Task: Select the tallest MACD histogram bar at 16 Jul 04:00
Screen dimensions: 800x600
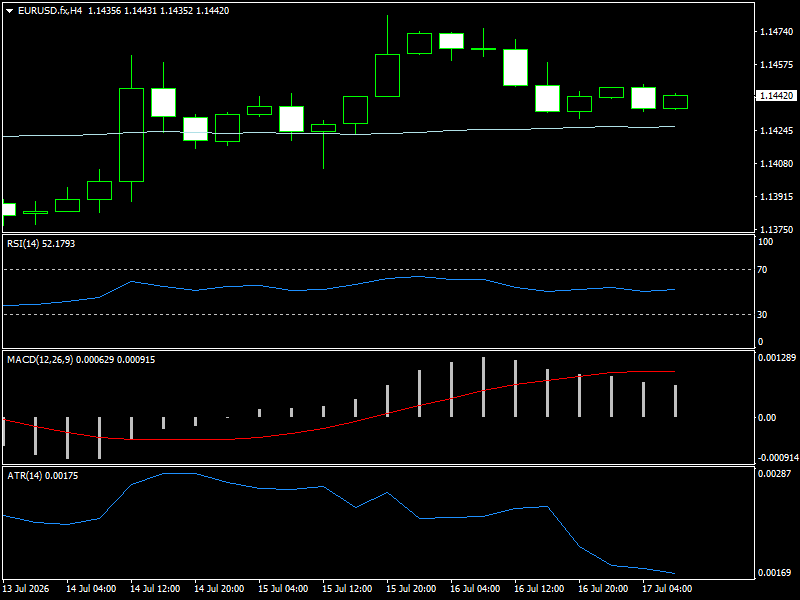Action: [484, 387]
